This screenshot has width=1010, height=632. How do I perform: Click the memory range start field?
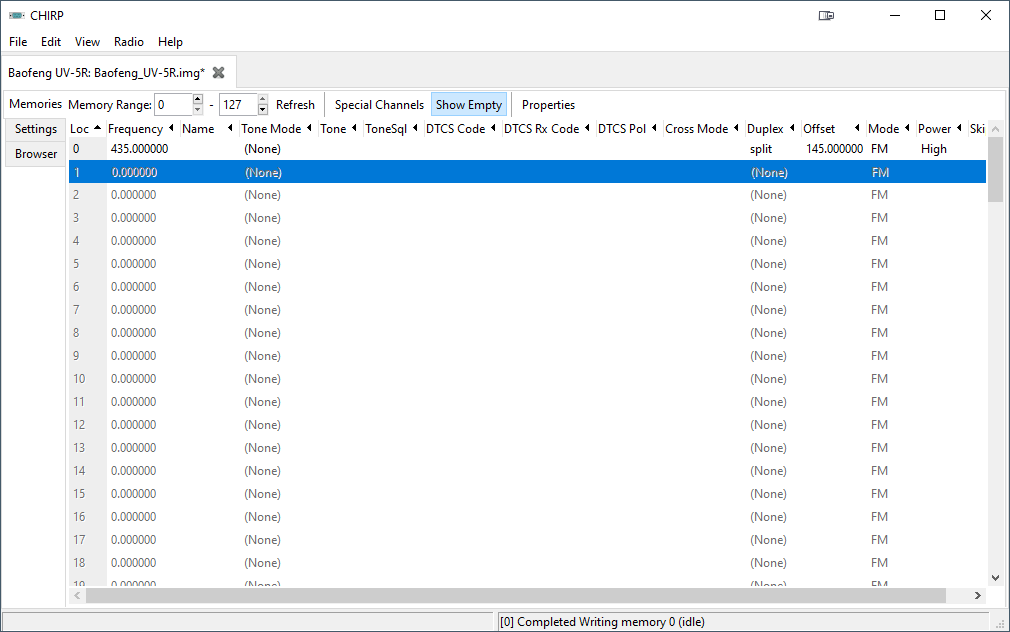point(173,104)
